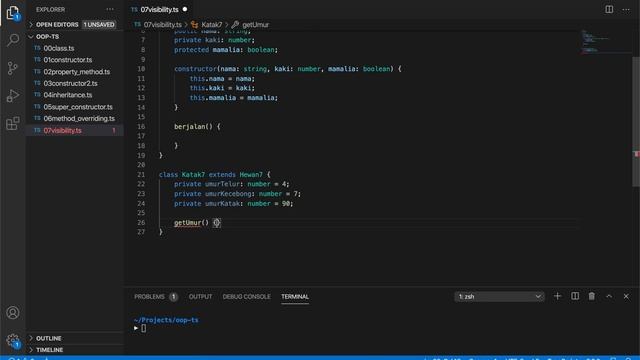The image size is (640, 360).
Task: Open file 00class.ts
Action: (59, 48)
